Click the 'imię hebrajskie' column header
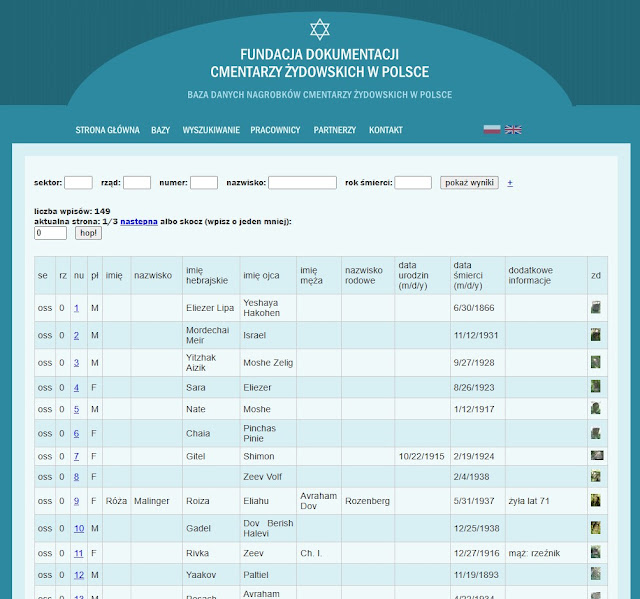 tap(211, 275)
